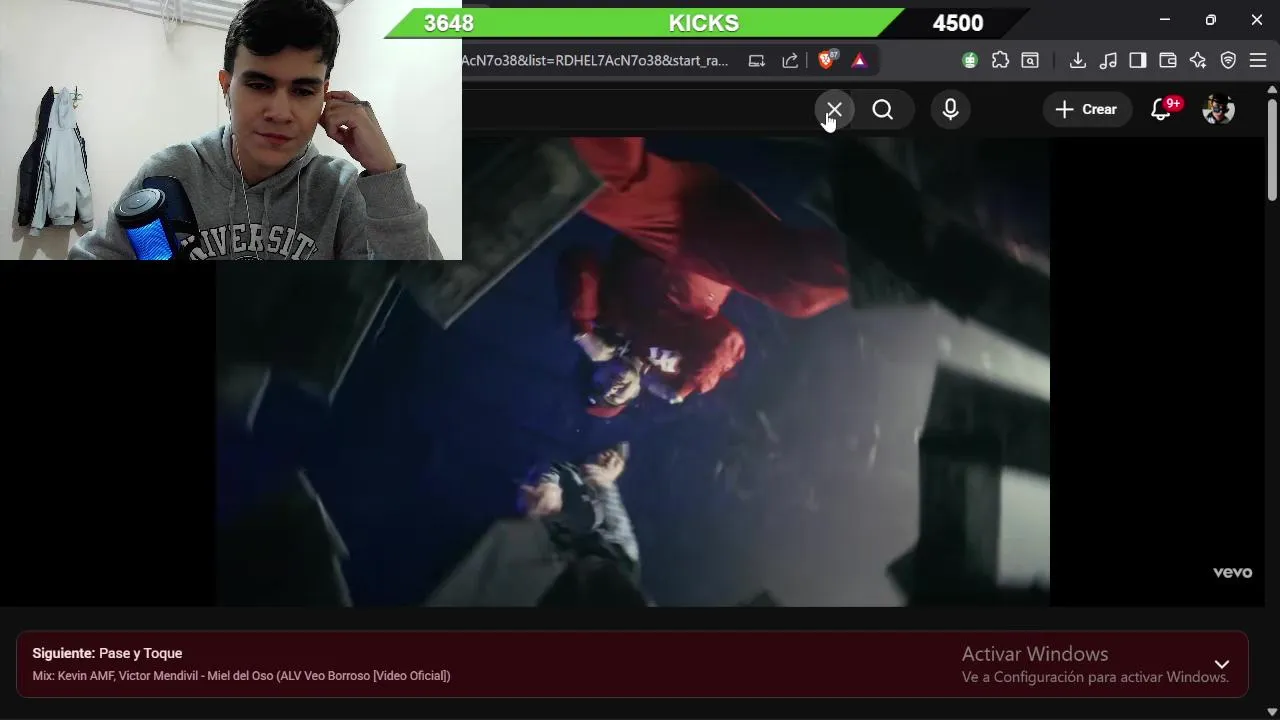Click the Siguiente: Pase y Toque title
This screenshot has height=720, width=1280.
[x=107, y=653]
